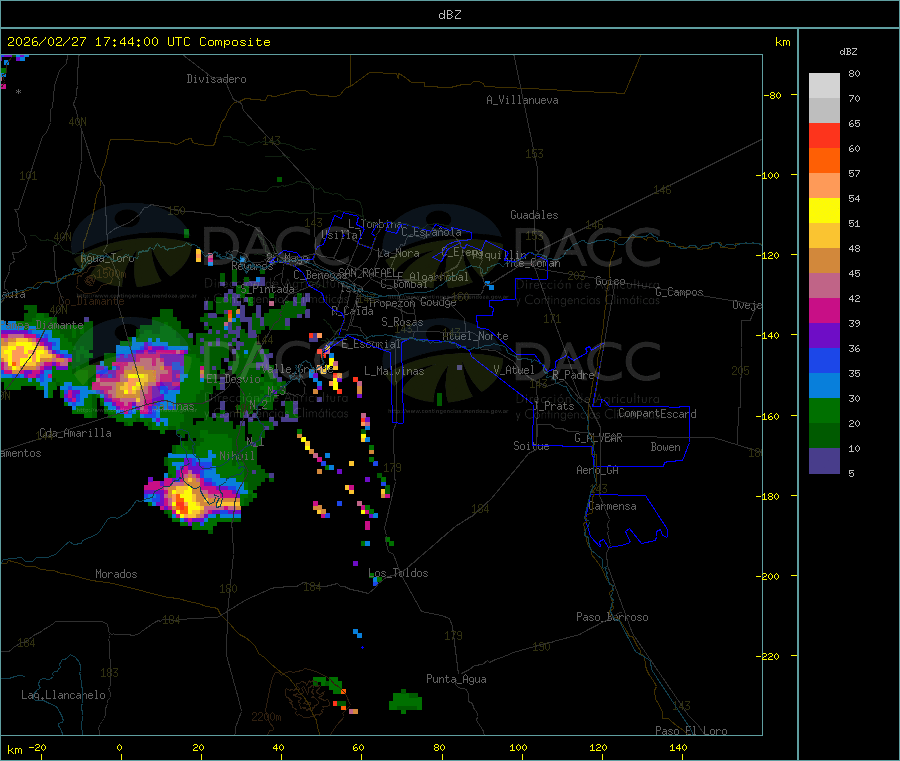This screenshot has height=761, width=900.
Task: Click the red 60-65 dBZ color swatch
Action: point(824,135)
